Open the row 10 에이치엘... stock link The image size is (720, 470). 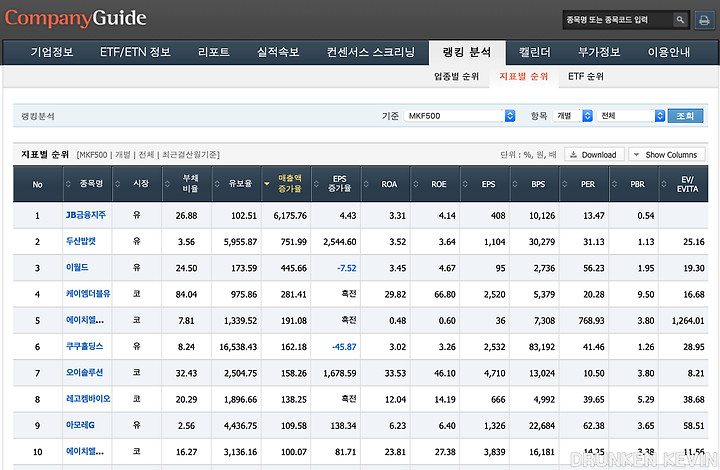click(x=85, y=451)
